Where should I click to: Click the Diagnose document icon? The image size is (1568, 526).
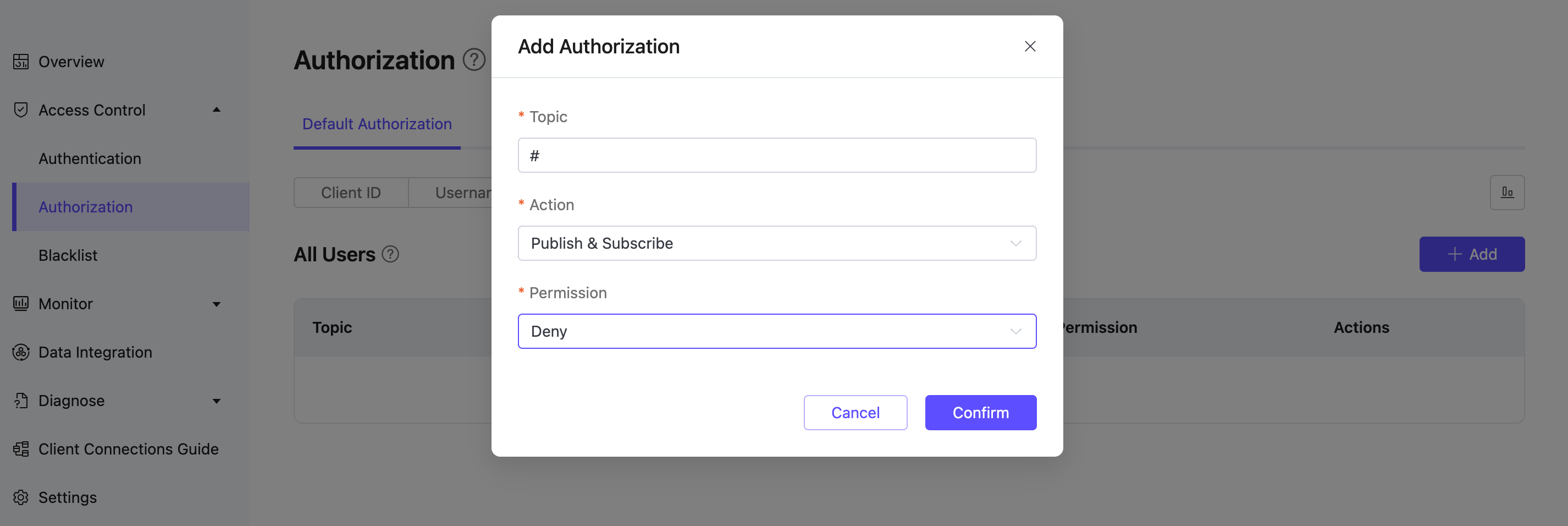21,401
